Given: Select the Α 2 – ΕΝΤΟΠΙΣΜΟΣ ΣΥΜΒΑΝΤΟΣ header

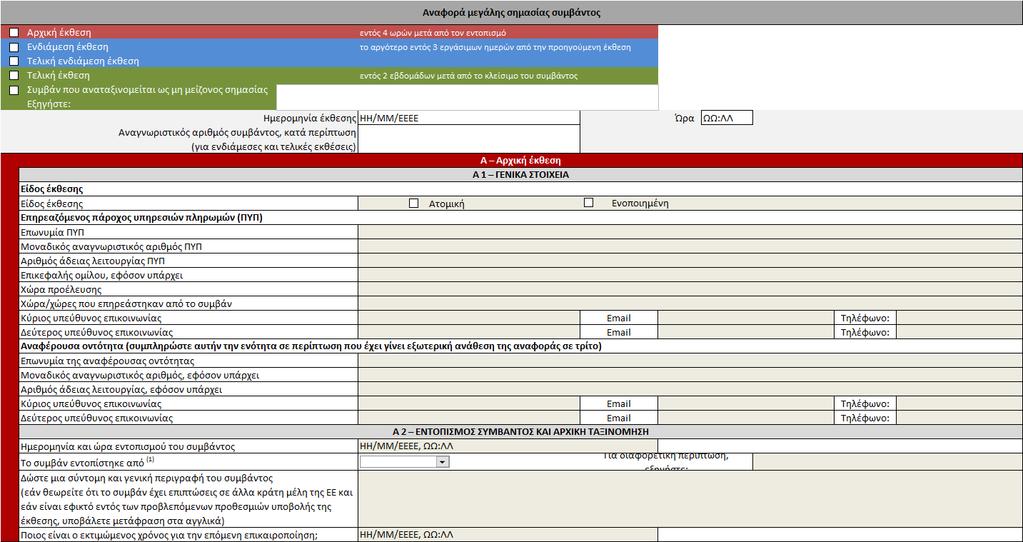Looking at the screenshot, I should (521, 432).
